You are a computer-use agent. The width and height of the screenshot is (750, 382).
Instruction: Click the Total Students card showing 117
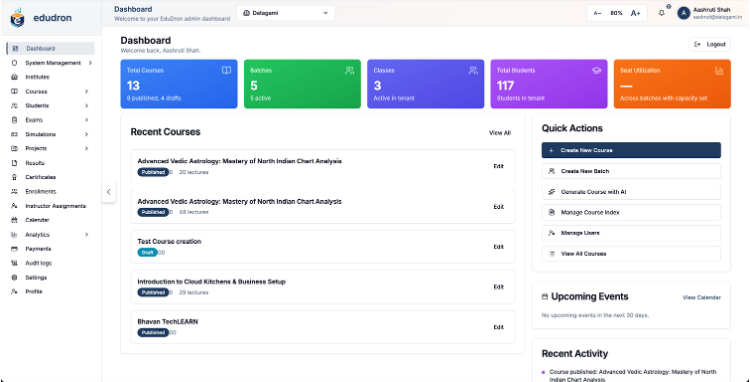tap(549, 84)
